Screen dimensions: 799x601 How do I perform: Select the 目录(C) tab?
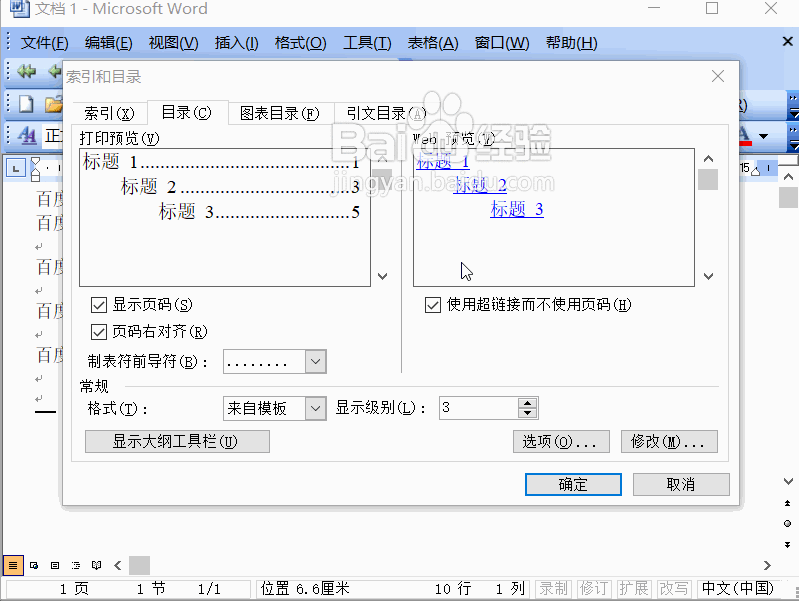point(186,112)
